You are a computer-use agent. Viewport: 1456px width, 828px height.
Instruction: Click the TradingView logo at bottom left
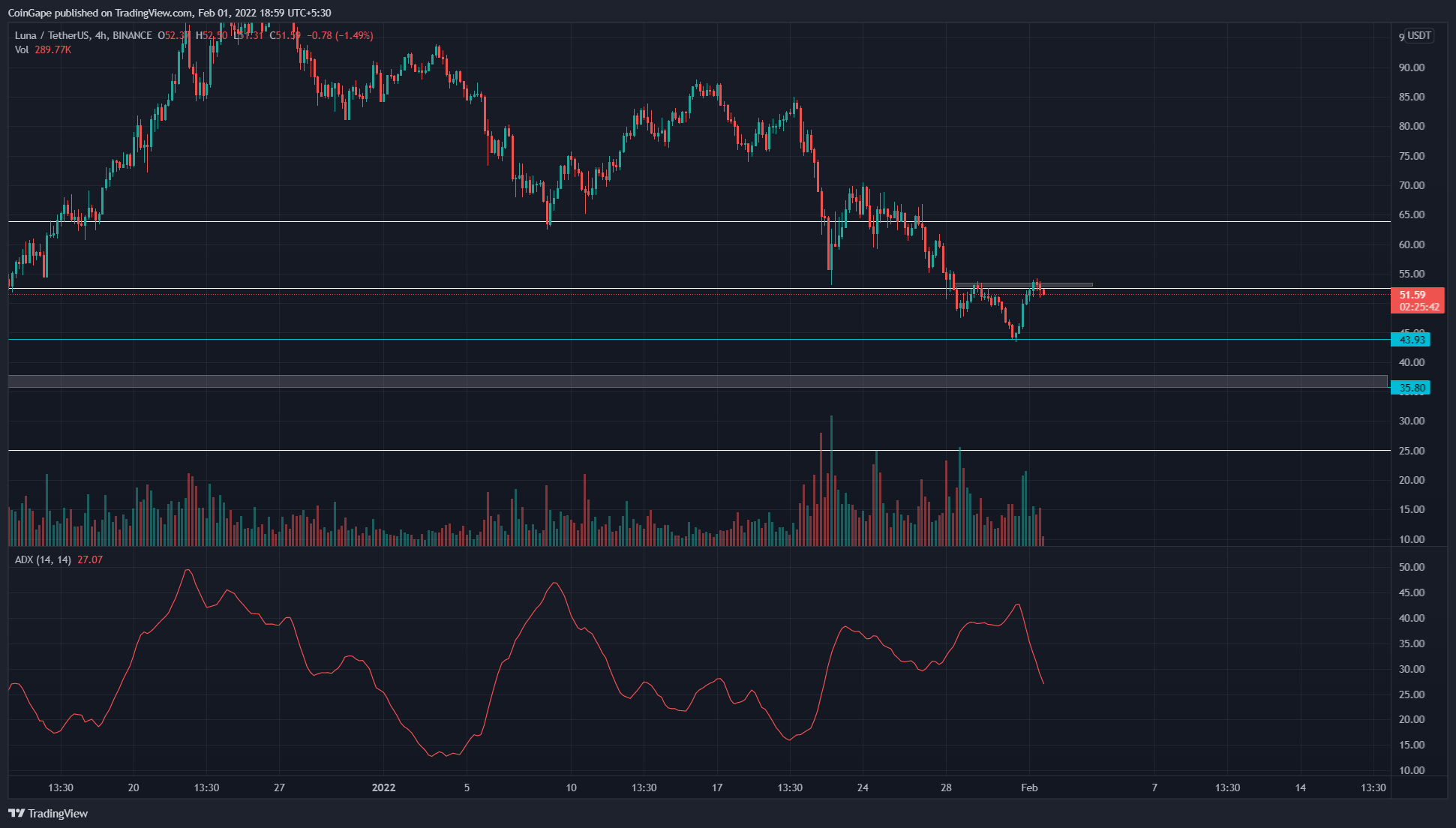(x=48, y=813)
